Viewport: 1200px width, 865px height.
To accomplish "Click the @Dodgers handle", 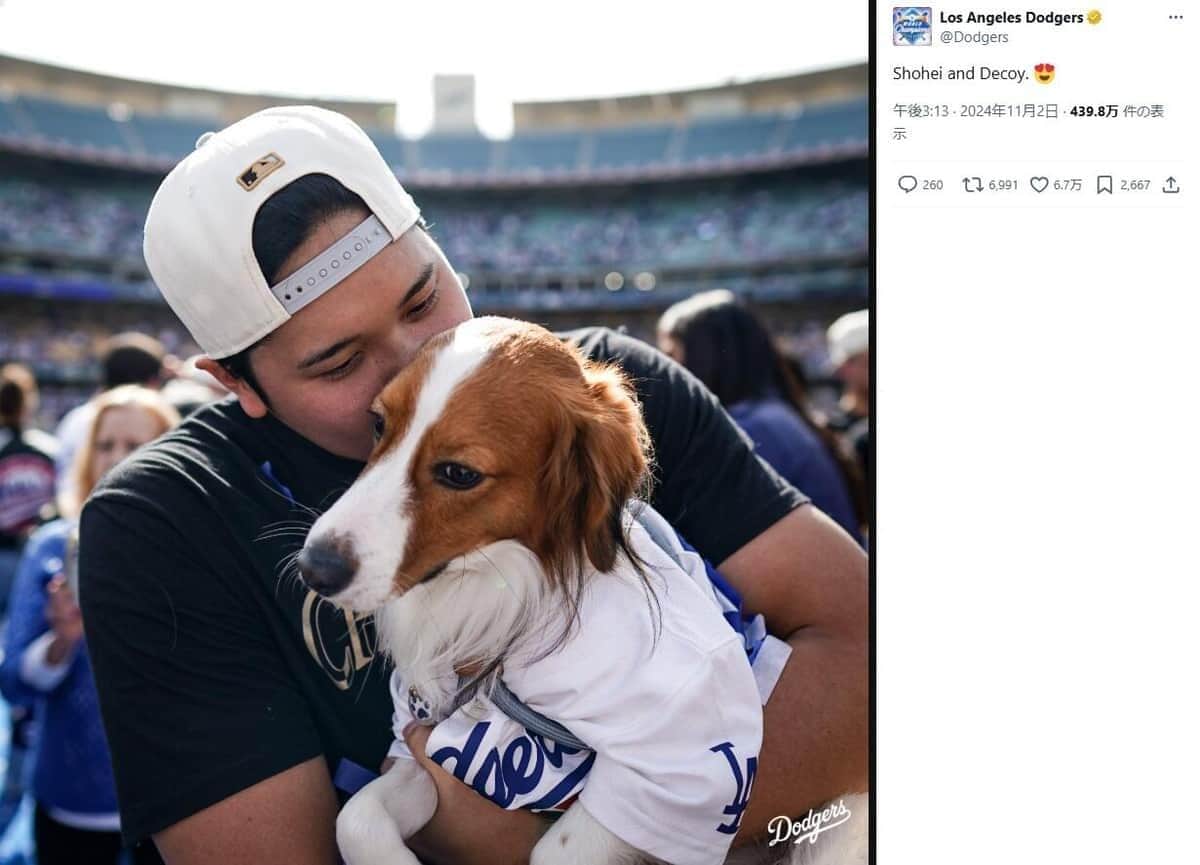I will point(974,37).
